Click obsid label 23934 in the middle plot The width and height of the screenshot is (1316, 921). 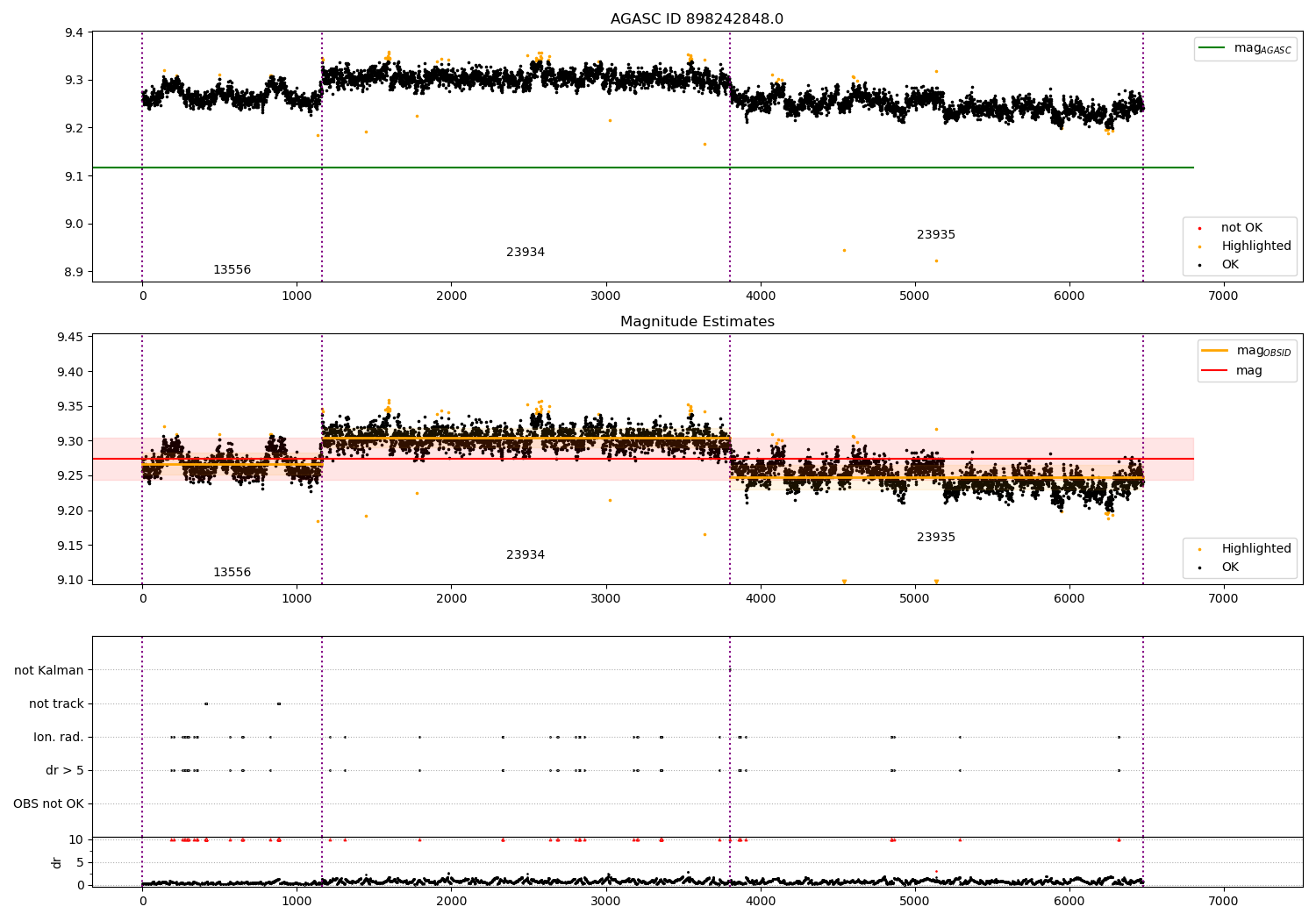[x=526, y=555]
